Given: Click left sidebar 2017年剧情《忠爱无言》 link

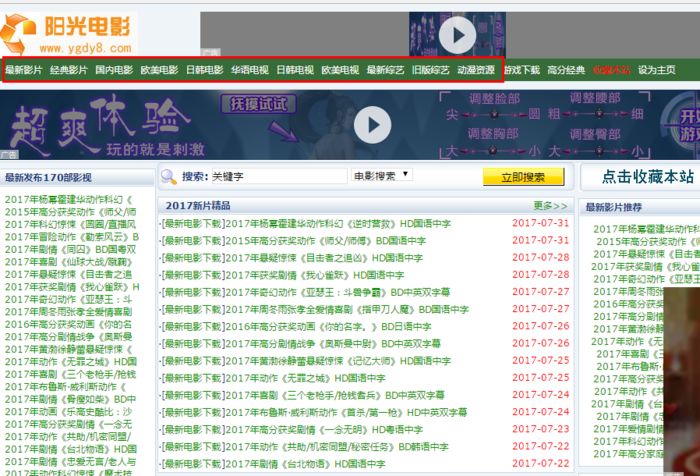Looking at the screenshot, I should pyautogui.click(x=71, y=462).
